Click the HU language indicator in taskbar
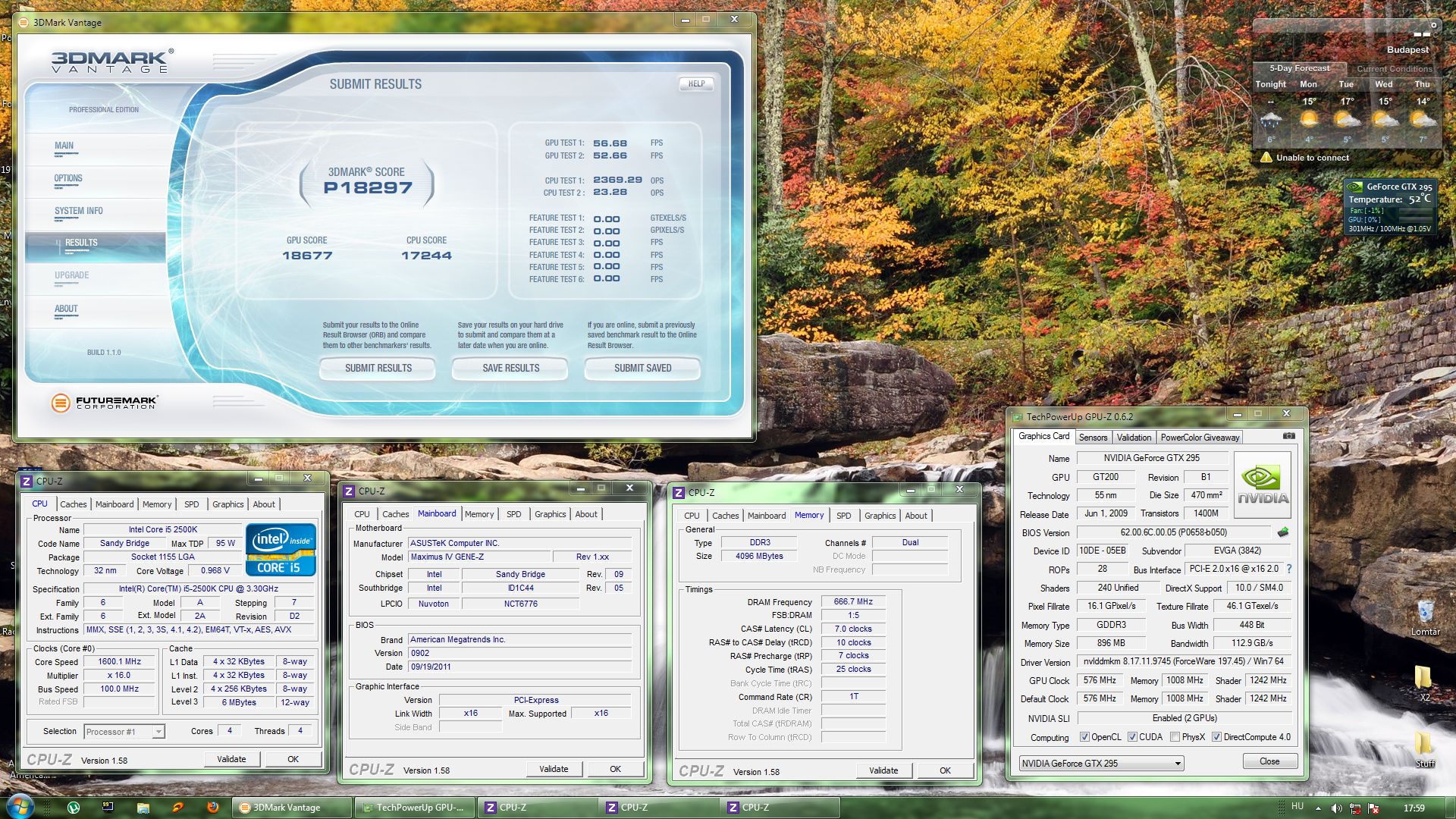 click(x=1298, y=807)
